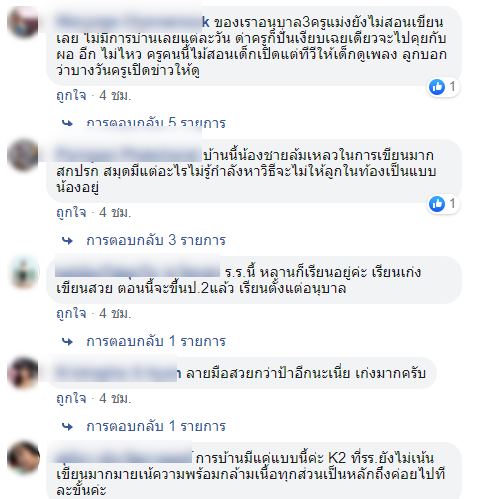Expand the 3 replies thread

156,240
